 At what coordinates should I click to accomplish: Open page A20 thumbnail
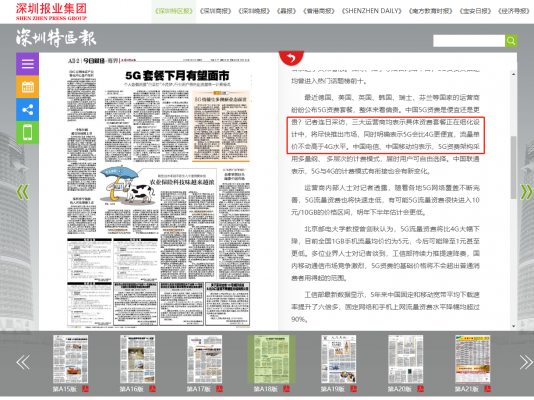406,359
